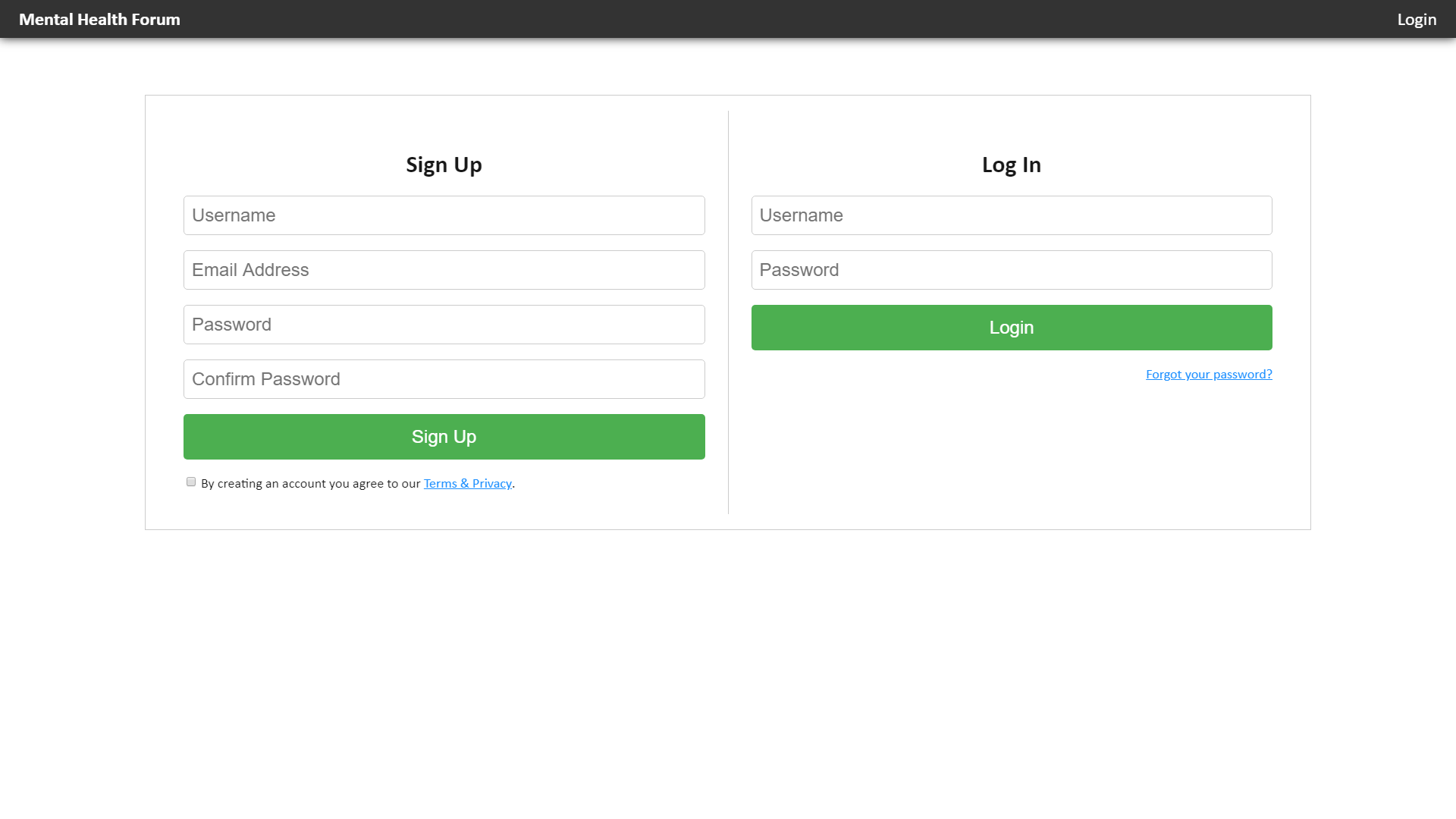The image size is (1456, 819).
Task: Click the Log In Password field
Action: (x=1011, y=270)
